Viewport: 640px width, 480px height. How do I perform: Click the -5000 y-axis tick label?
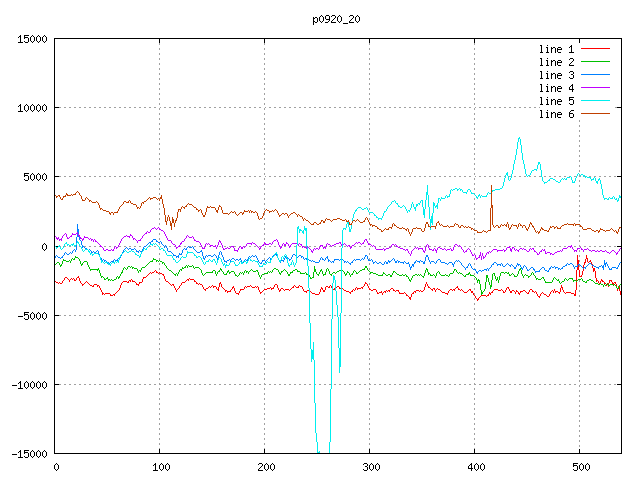pyautogui.click(x=31, y=315)
